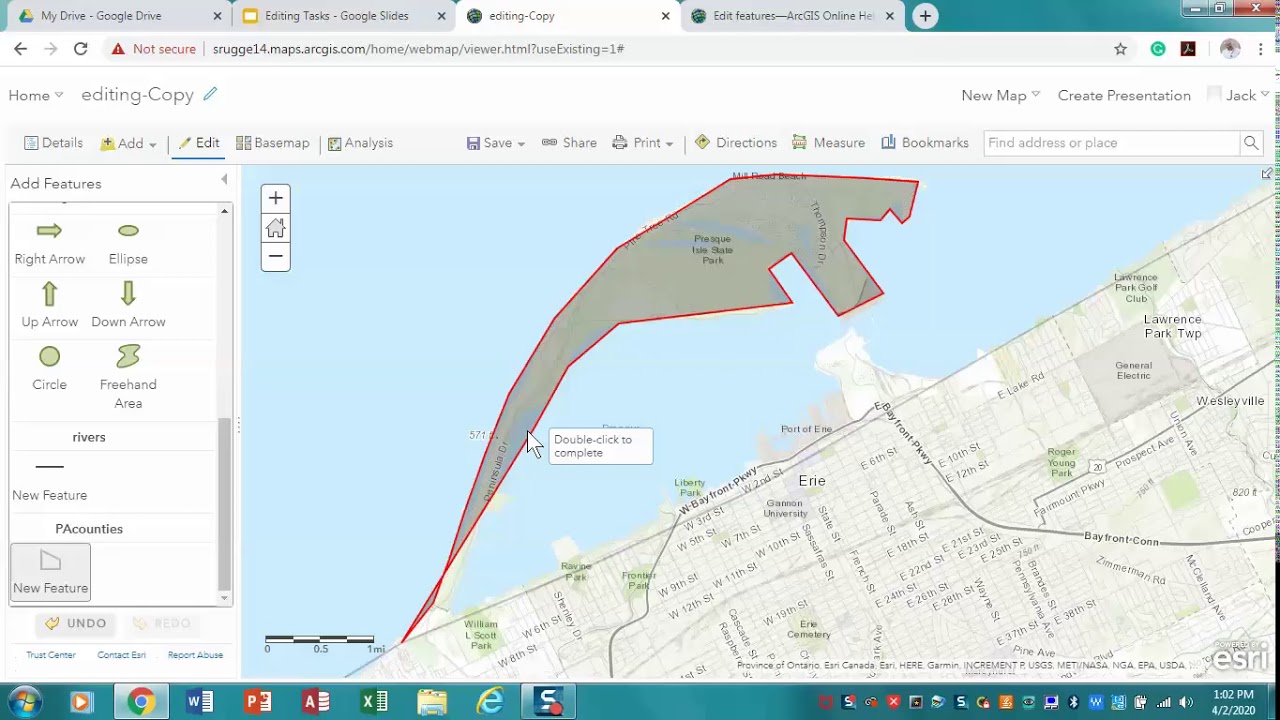Click the Share button
Screen dimensions: 1280x720
[569, 143]
